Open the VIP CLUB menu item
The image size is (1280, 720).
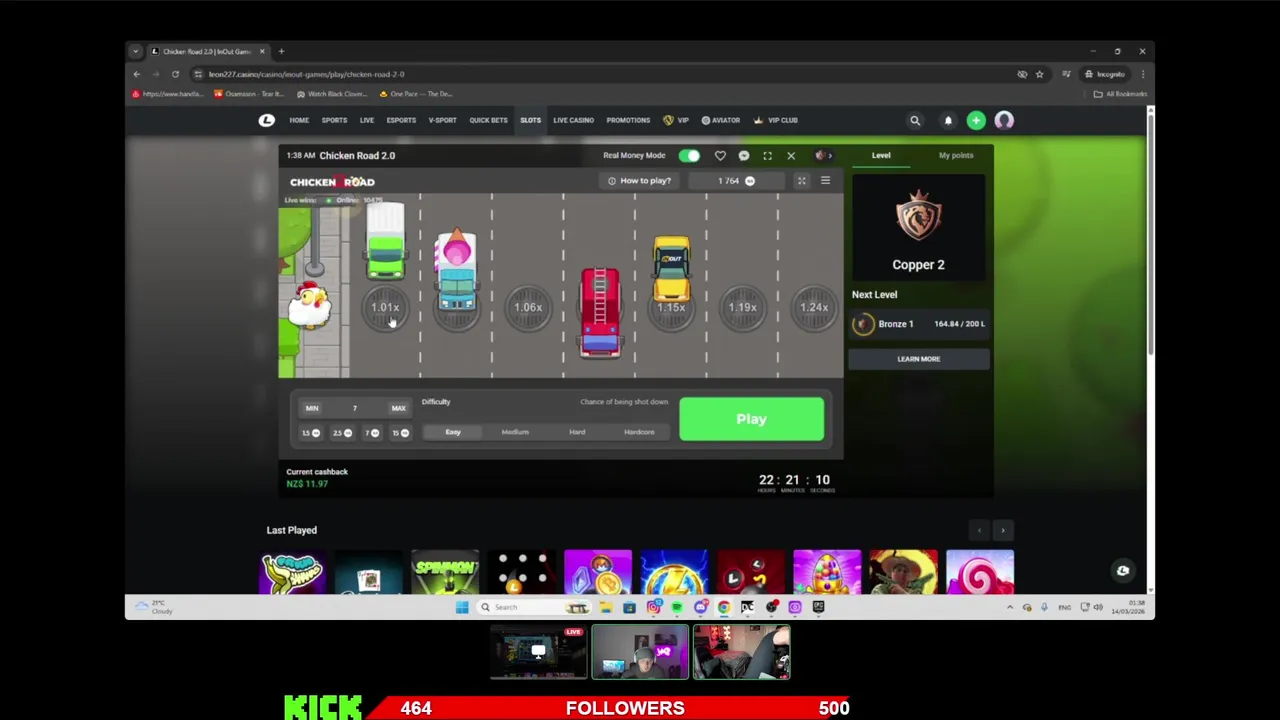pos(776,120)
